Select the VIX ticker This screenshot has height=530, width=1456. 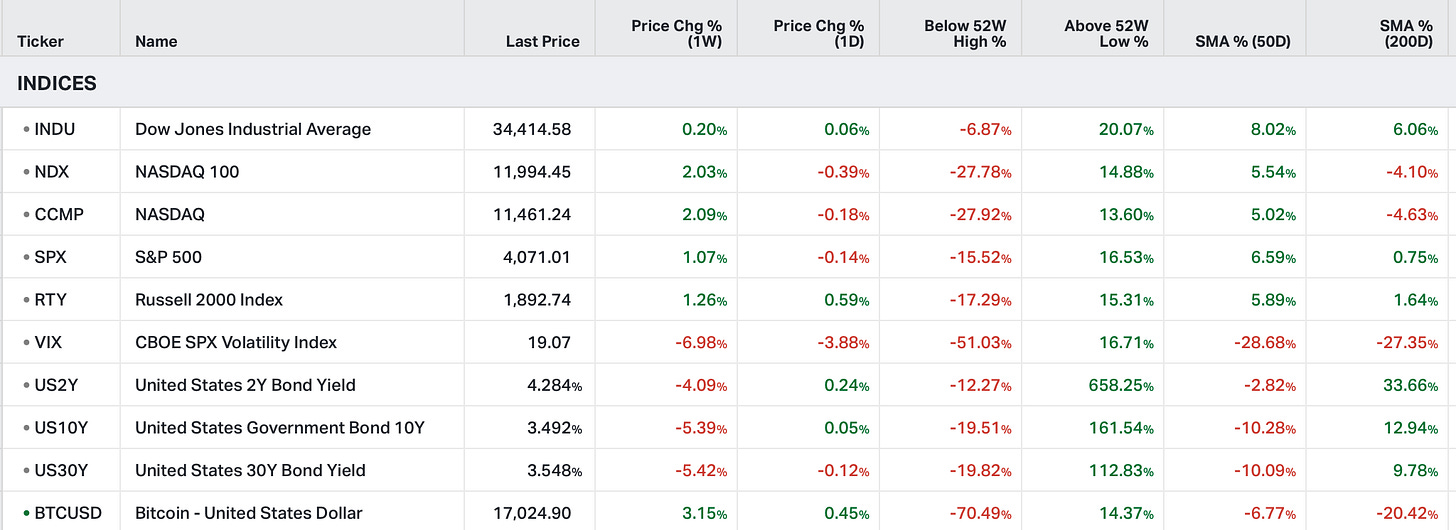pos(48,342)
